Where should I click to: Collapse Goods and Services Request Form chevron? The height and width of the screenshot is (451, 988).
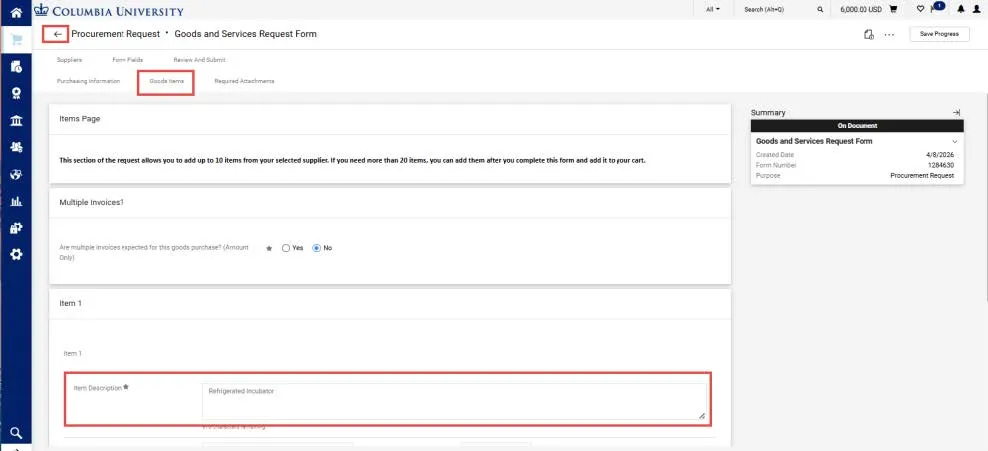click(955, 142)
